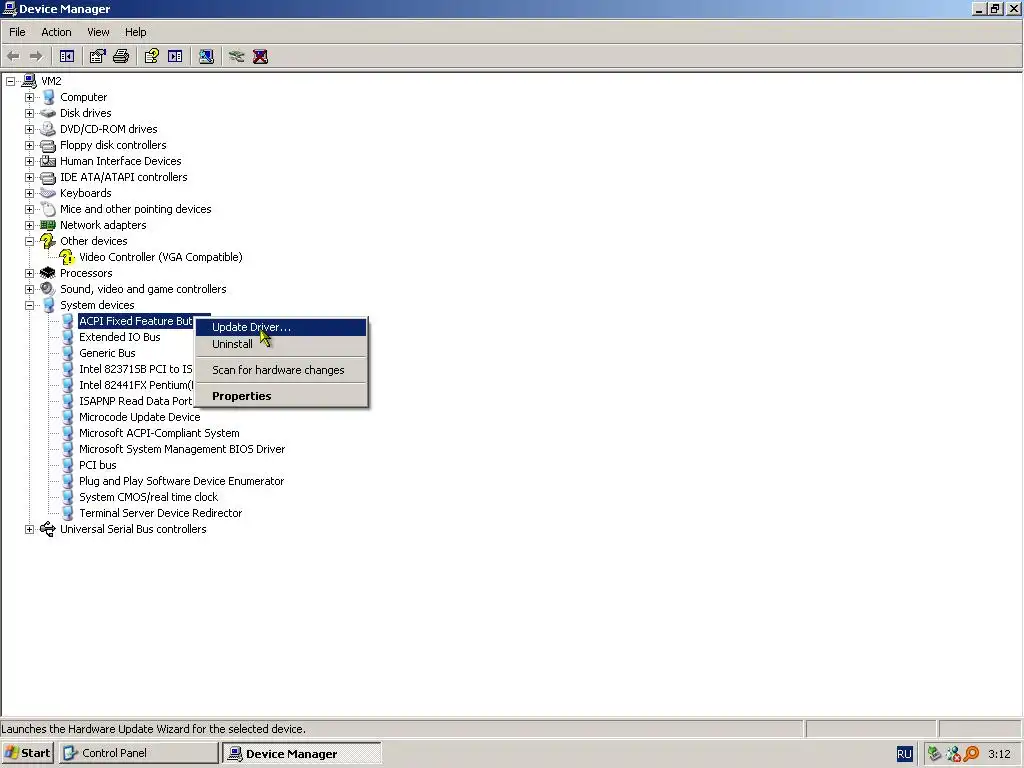Click the DVD/CD-ROM drives disc icon
The image size is (1024, 768).
coord(48,129)
